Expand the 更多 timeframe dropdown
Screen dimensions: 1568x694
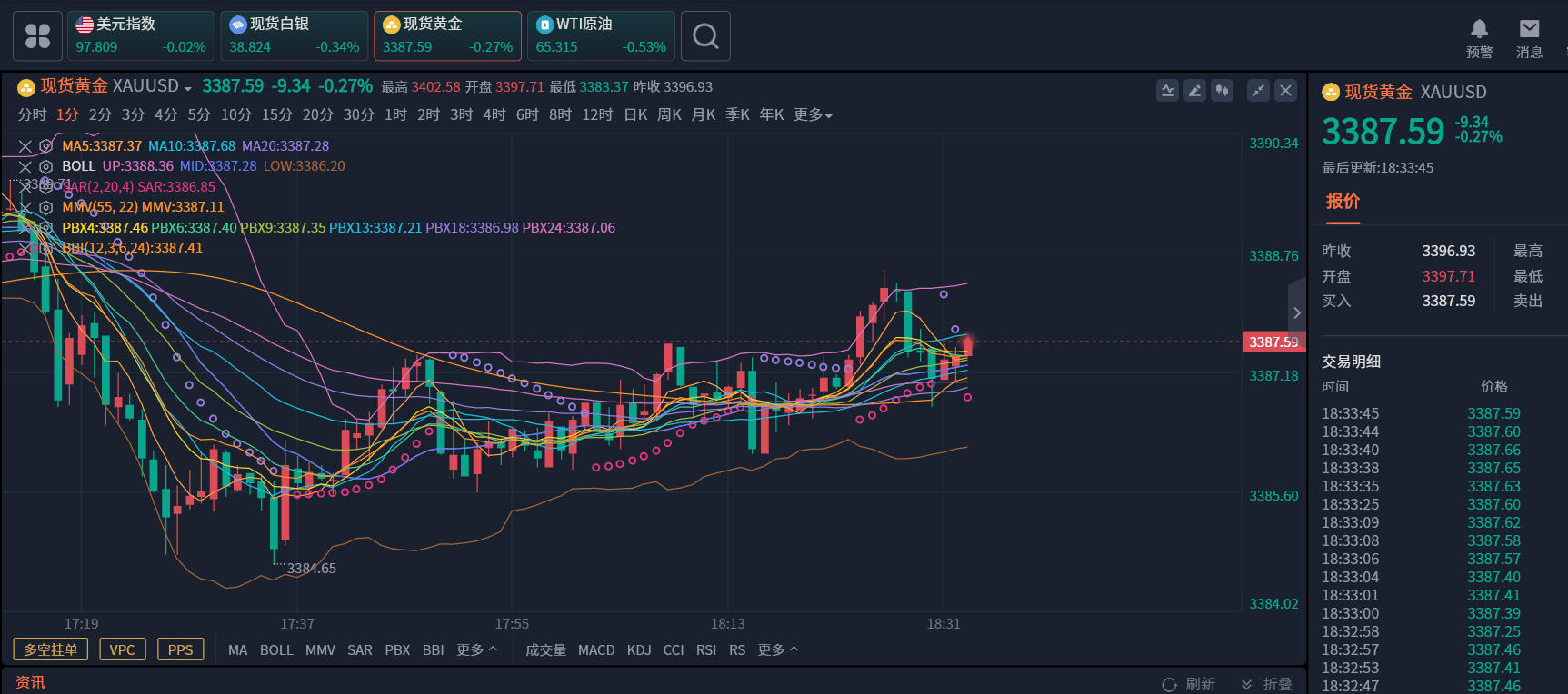coord(813,115)
